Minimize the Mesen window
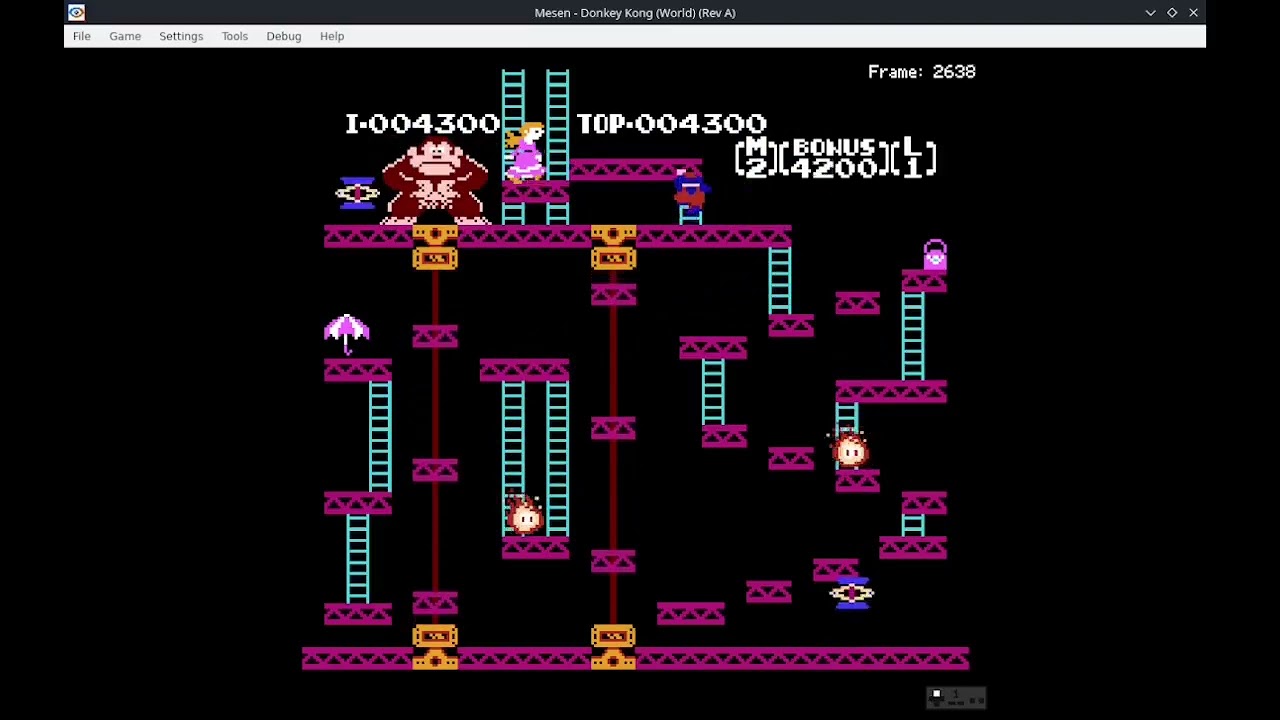The image size is (1280, 720). (x=1151, y=13)
